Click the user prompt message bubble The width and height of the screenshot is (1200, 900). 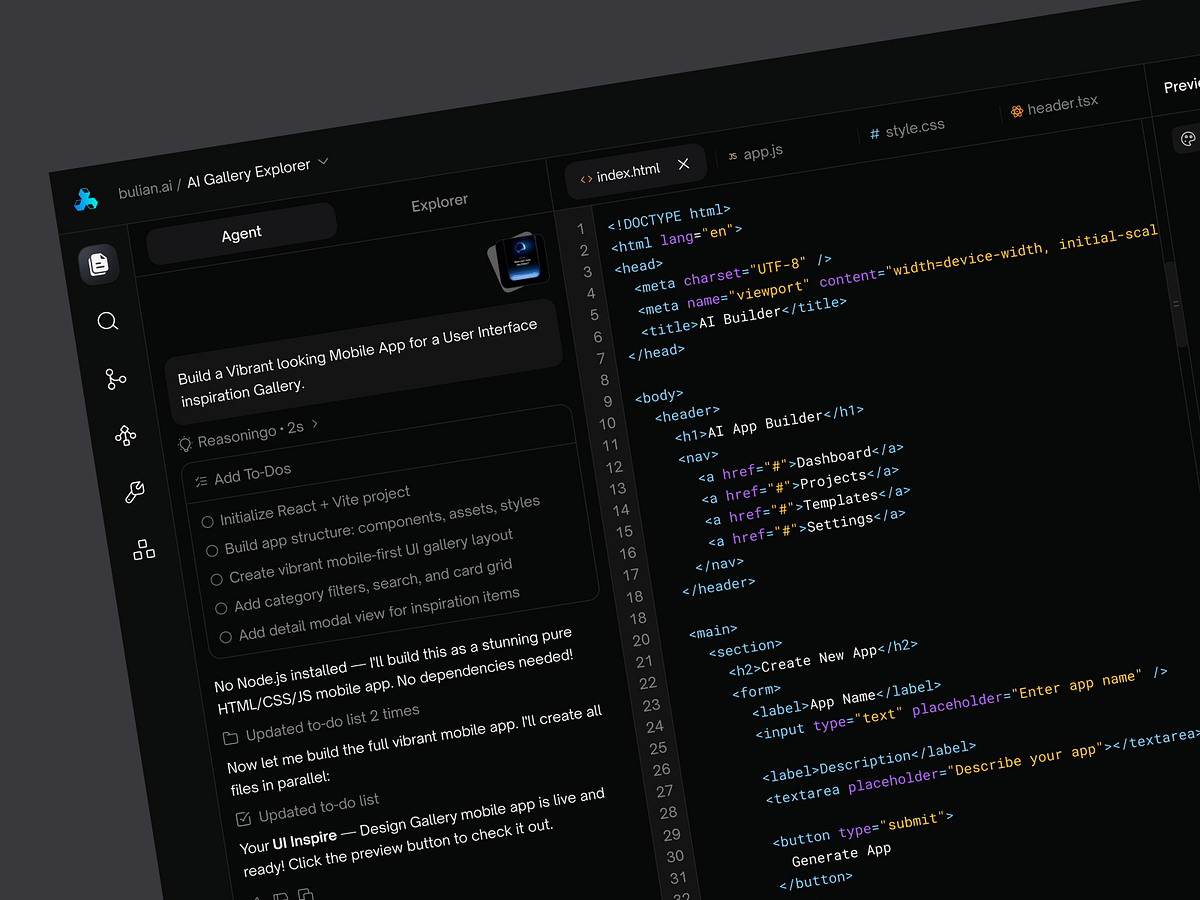[x=361, y=360]
